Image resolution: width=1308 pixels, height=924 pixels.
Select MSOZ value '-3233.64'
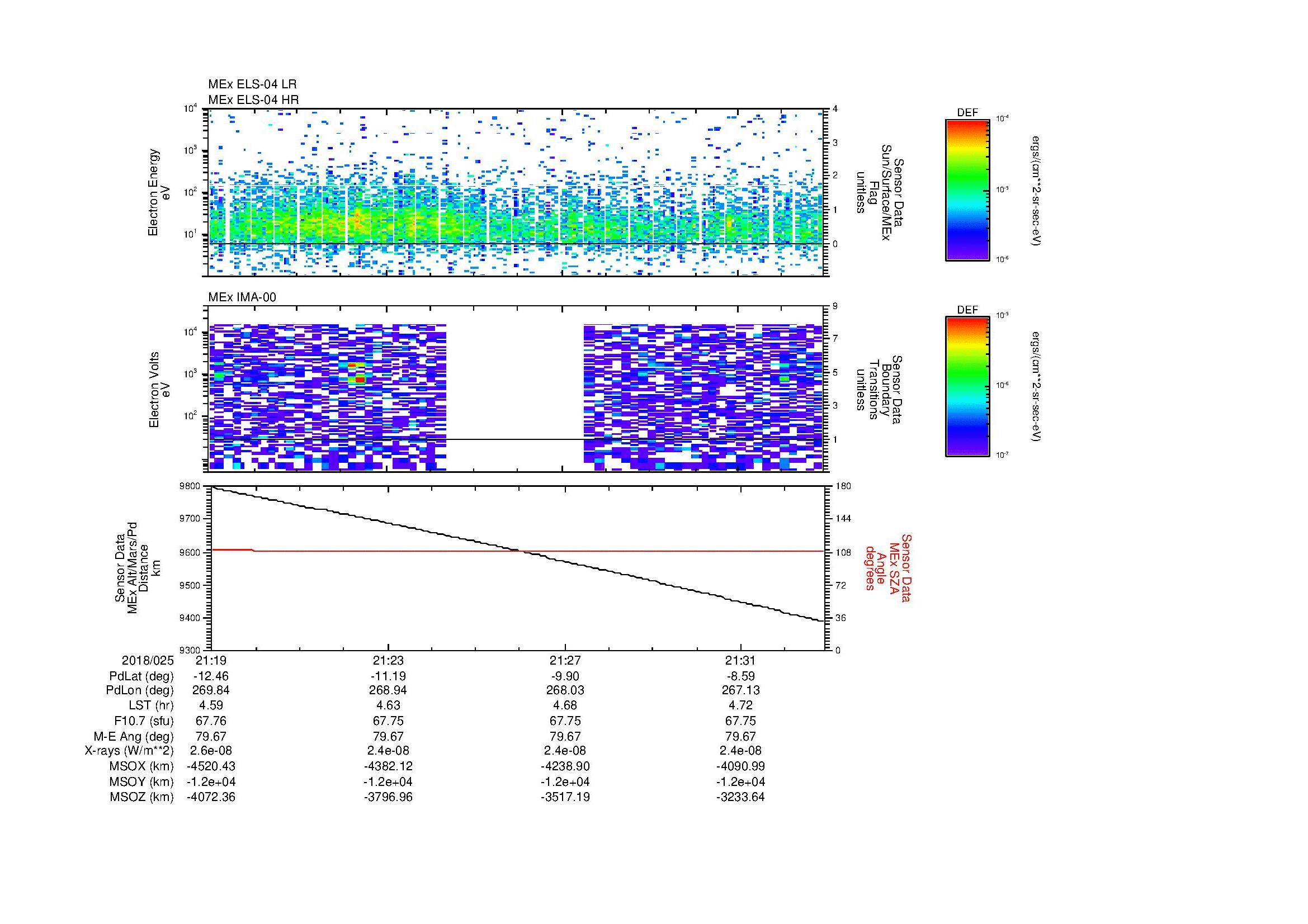pos(740,797)
